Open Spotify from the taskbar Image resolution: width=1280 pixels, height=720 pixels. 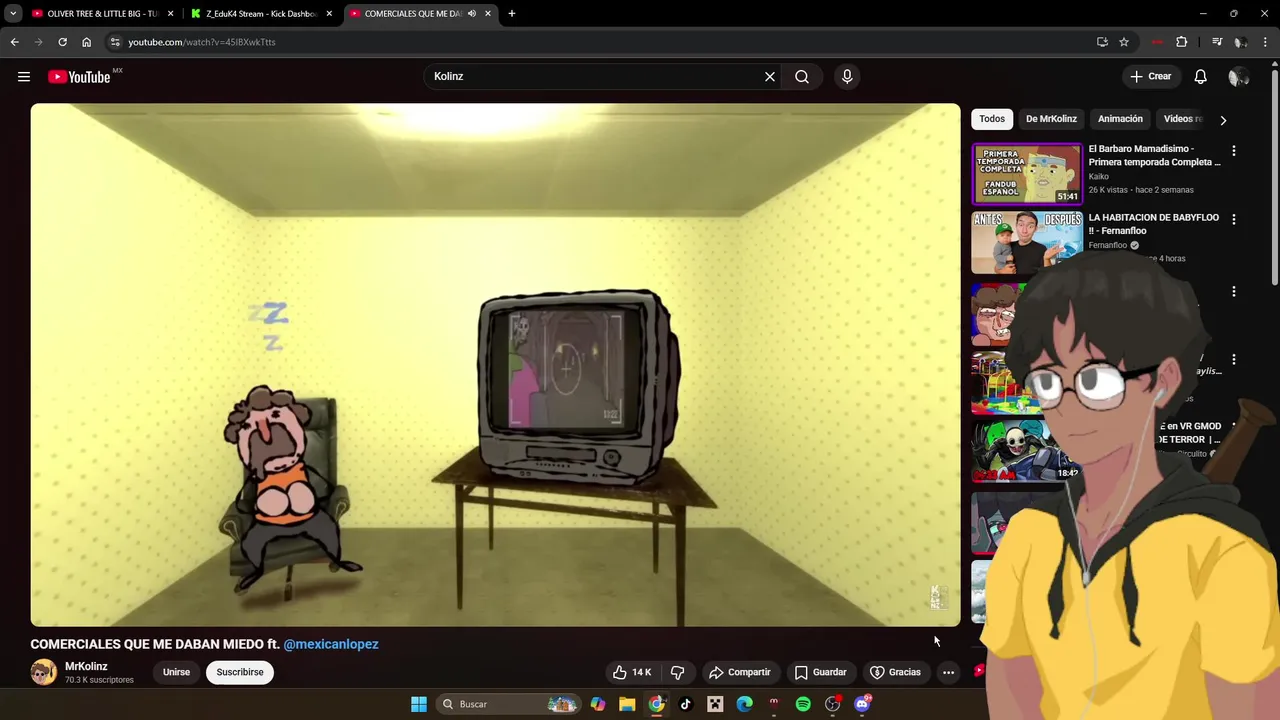[803, 704]
